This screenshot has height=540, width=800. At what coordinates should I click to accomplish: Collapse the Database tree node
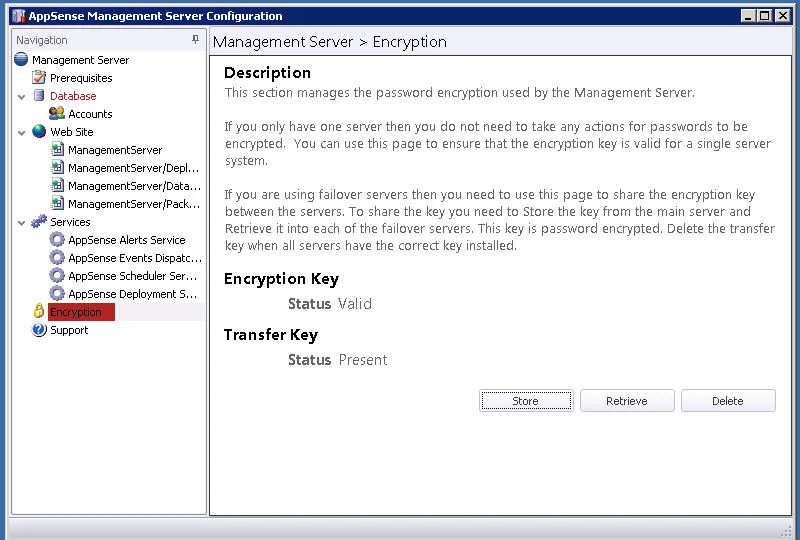tap(21, 96)
